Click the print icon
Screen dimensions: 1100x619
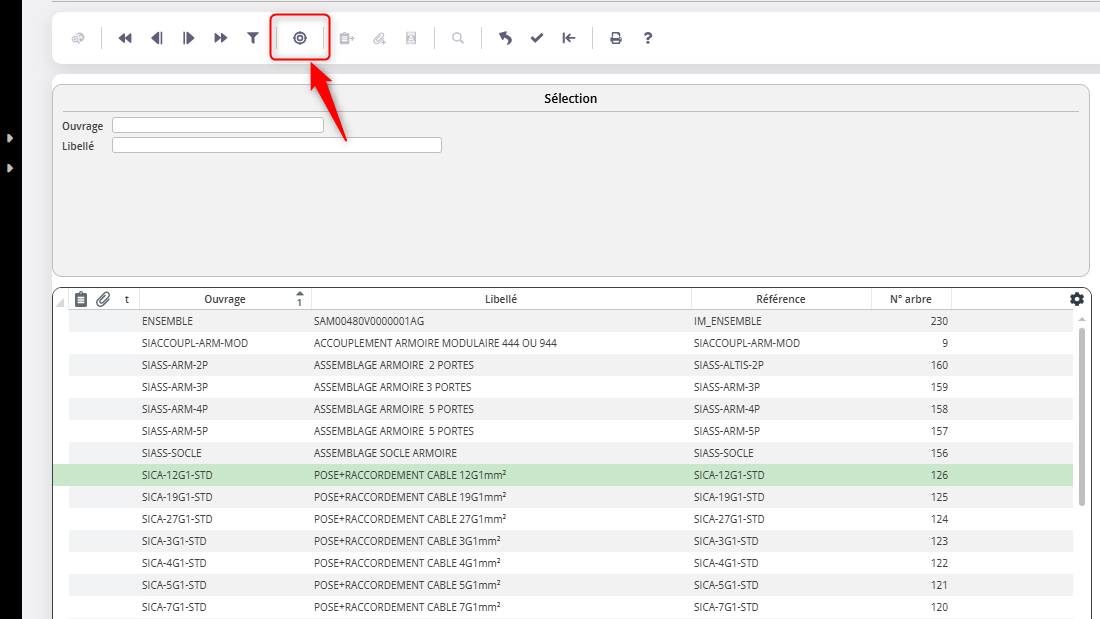615,38
